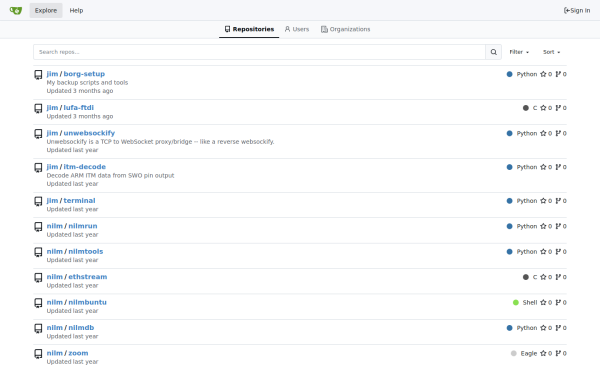Open the nilmbuntu repository link

88,302
